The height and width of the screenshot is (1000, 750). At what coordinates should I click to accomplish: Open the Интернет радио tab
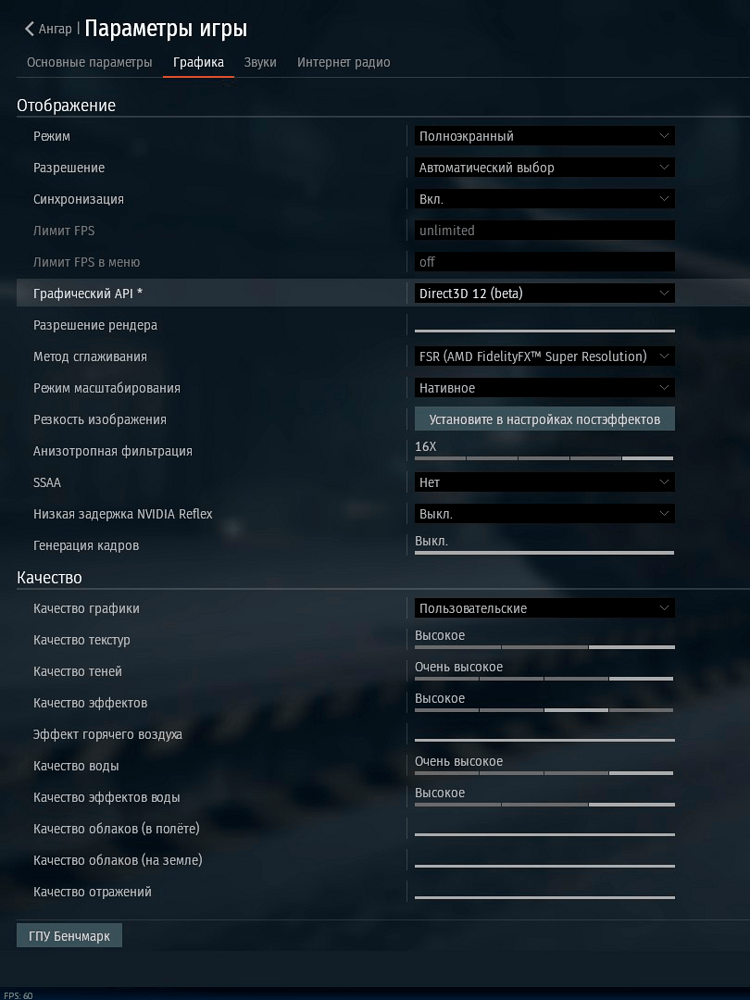click(344, 62)
